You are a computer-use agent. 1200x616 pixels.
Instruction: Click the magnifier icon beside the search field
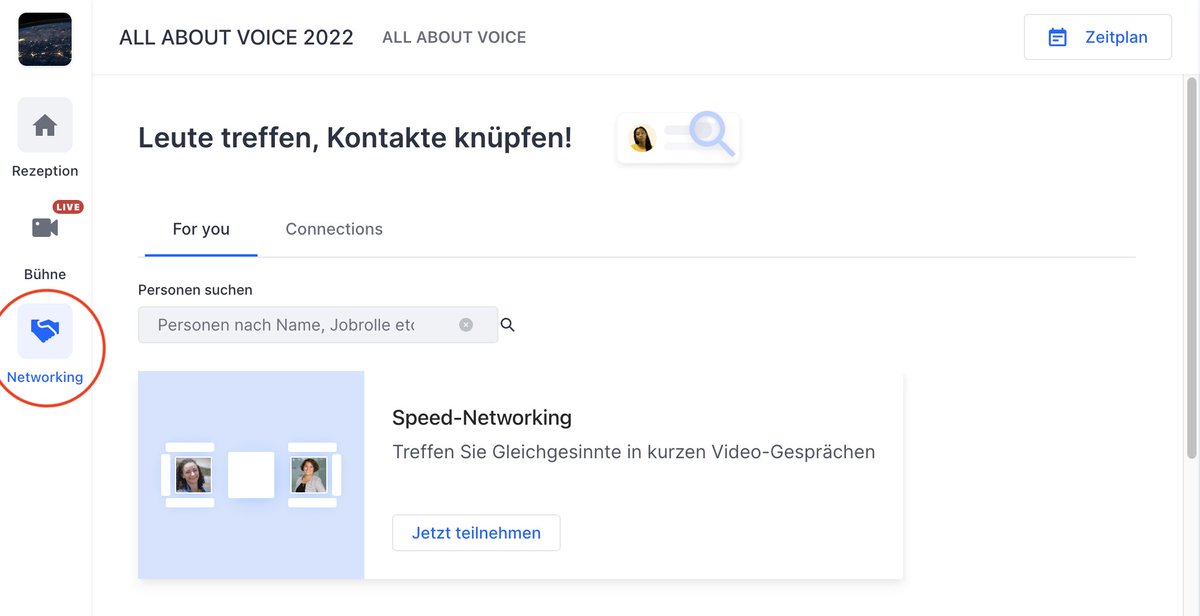click(x=508, y=324)
